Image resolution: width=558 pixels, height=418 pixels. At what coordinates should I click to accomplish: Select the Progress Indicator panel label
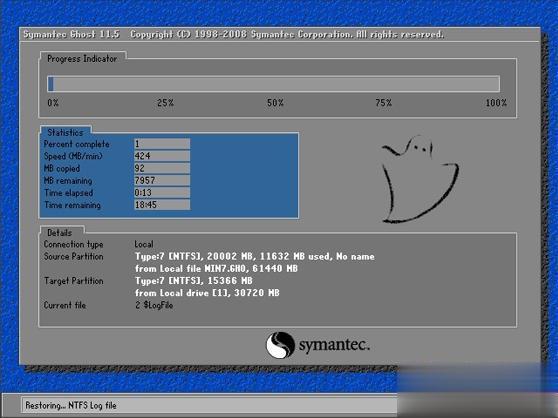[82, 59]
